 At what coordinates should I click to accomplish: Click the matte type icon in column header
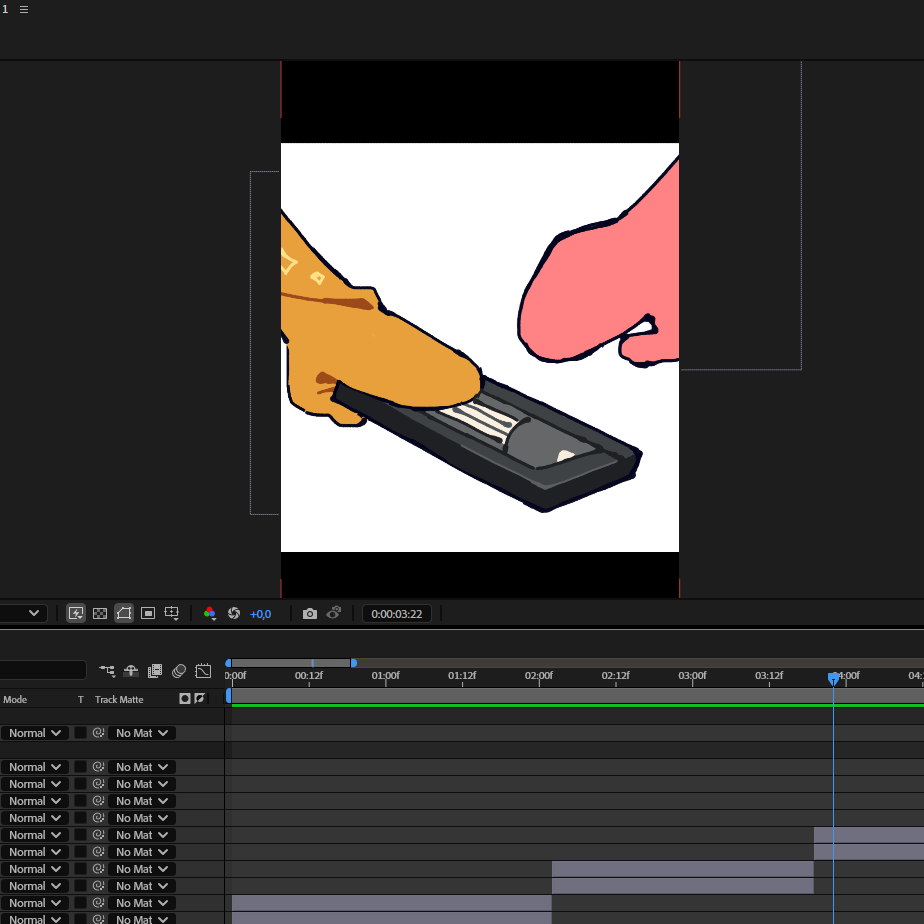pyautogui.click(x=185, y=699)
